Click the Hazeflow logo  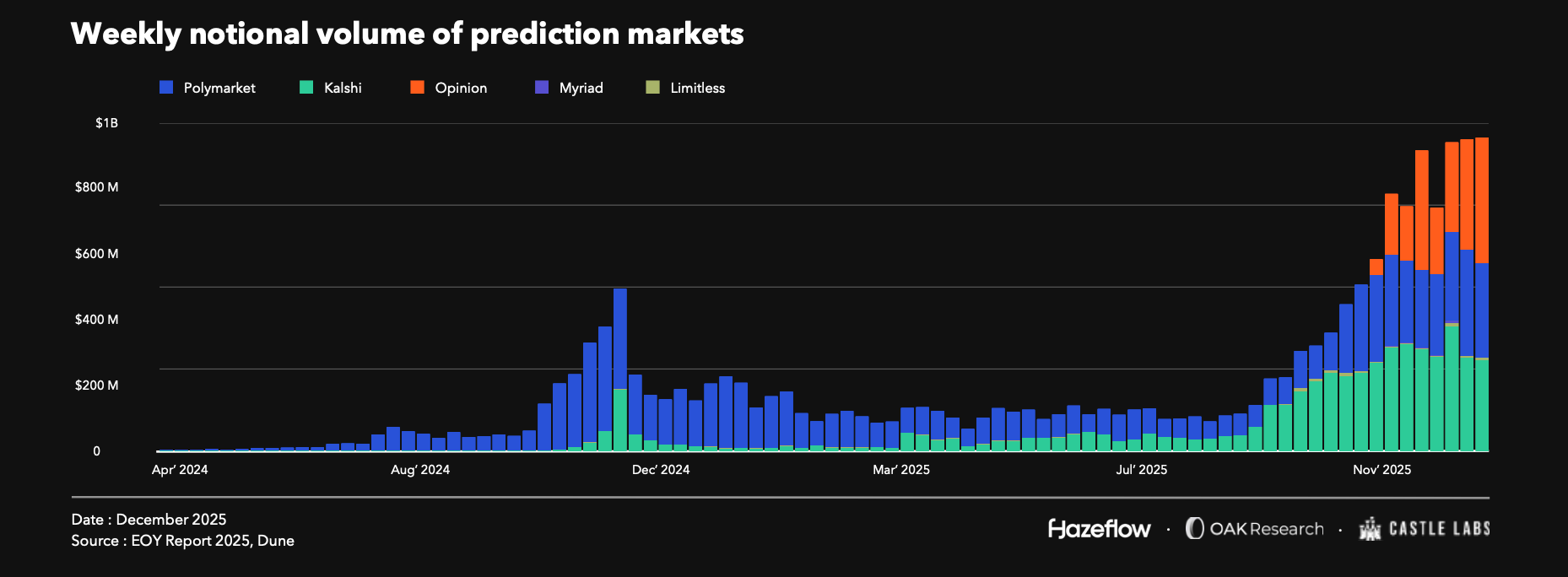click(x=1099, y=529)
